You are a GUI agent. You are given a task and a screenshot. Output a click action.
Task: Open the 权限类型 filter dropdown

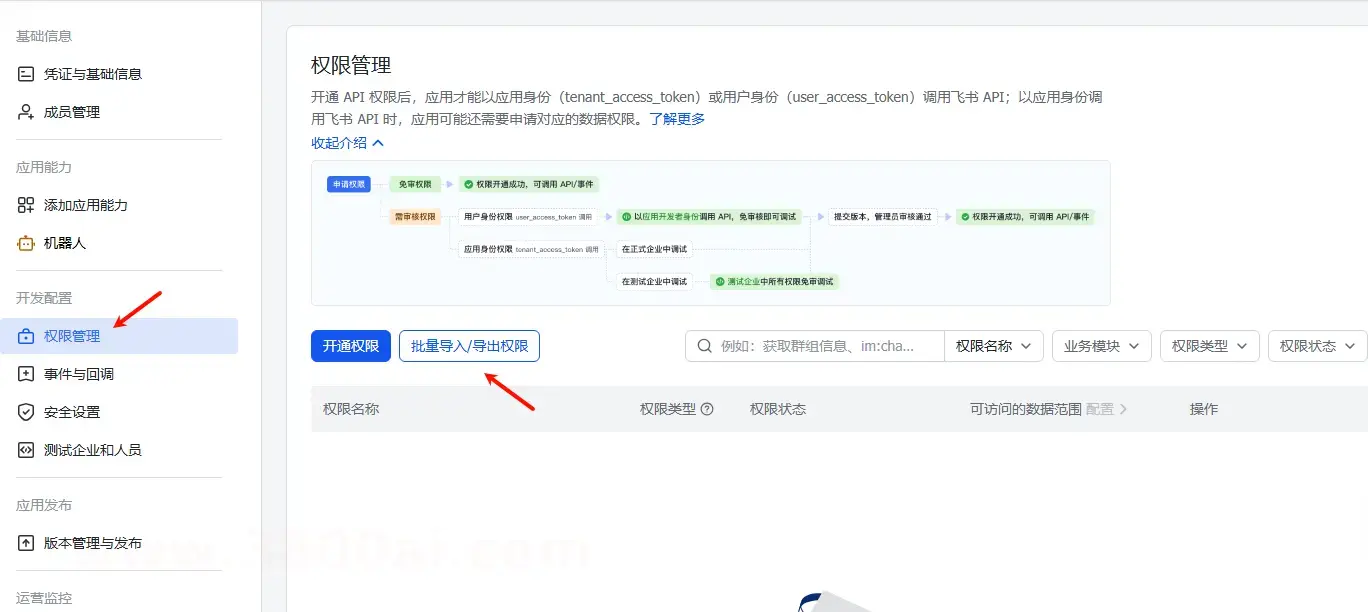(1209, 346)
